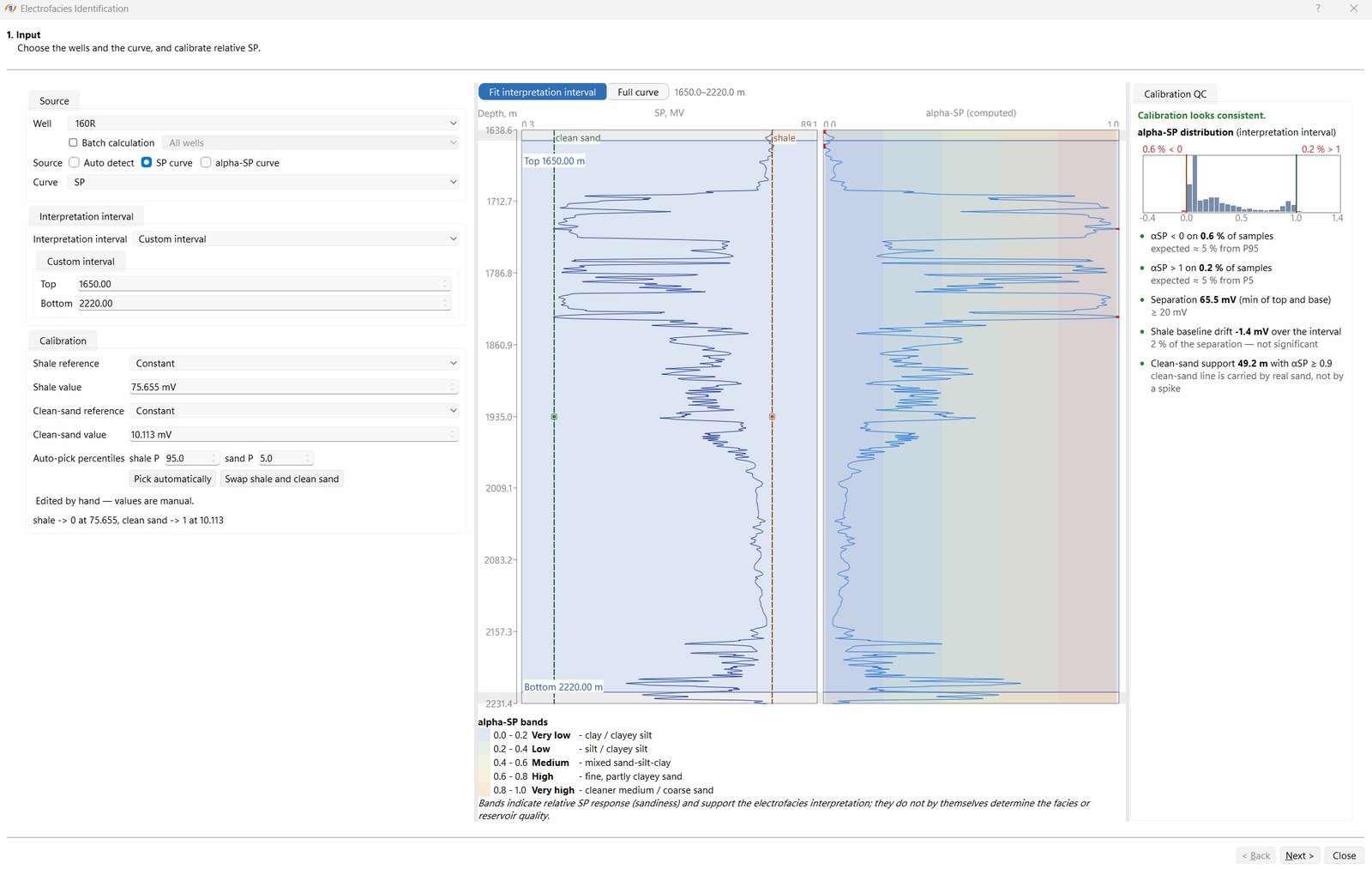Select the Auto detect source option

74,163
